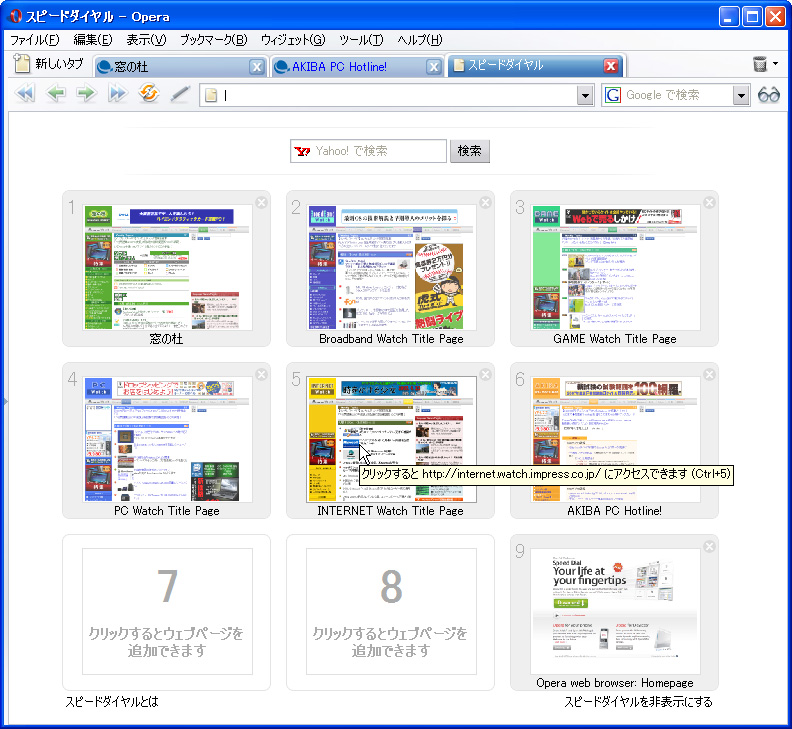The width and height of the screenshot is (792, 729).
Task: Remove speed dial entry 1 窓の杜
Action: [x=261, y=203]
